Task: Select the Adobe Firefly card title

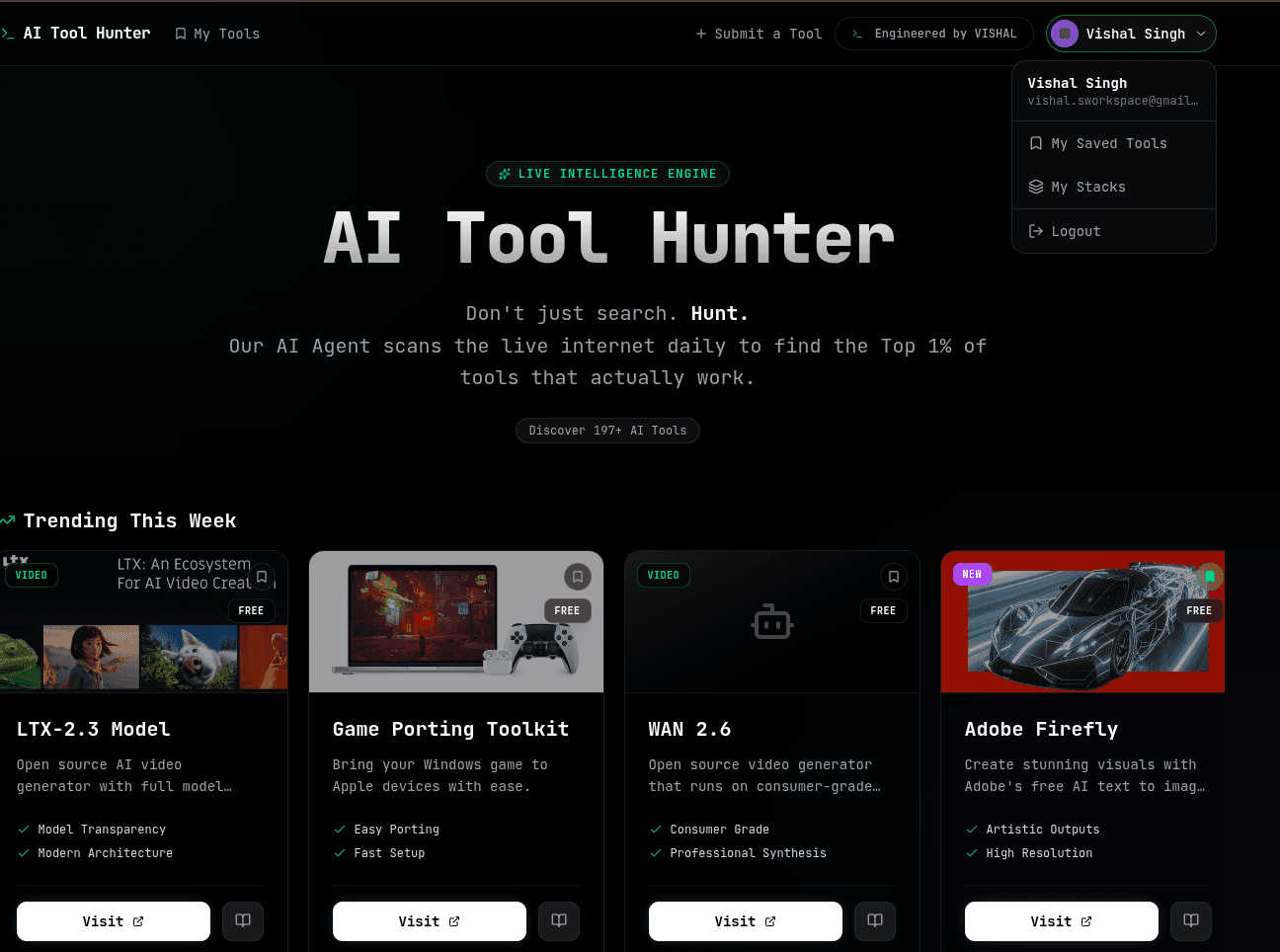Action: click(x=1041, y=729)
